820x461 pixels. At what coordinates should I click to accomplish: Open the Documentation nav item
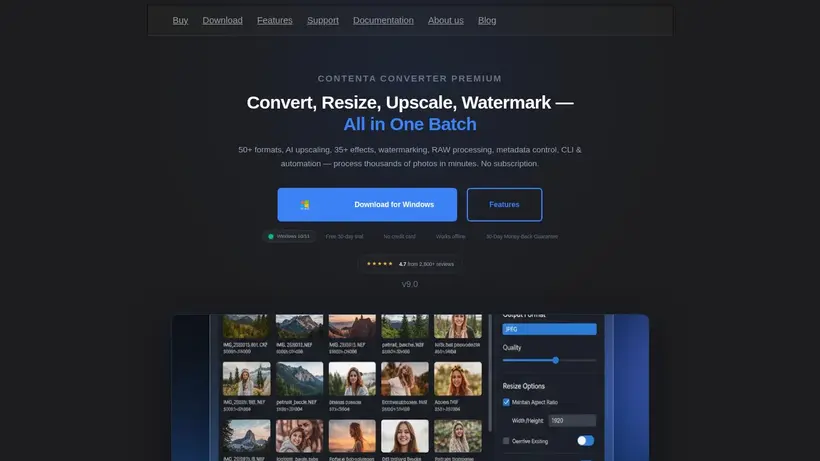[x=383, y=20]
